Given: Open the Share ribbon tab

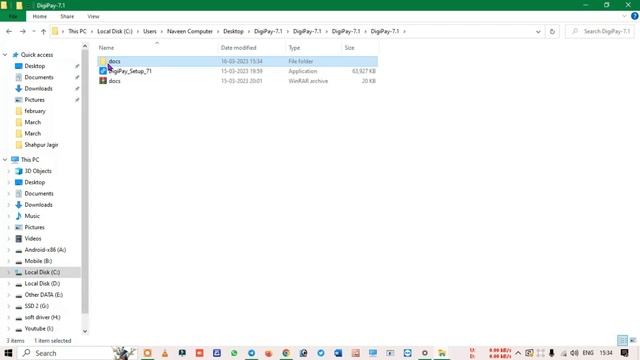Looking at the screenshot, I should click(x=67, y=16).
